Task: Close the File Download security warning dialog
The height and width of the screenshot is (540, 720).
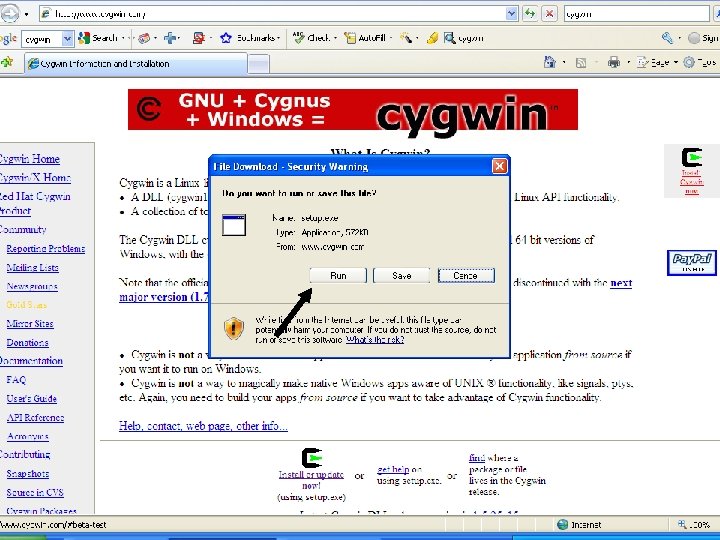Action: [x=499, y=166]
